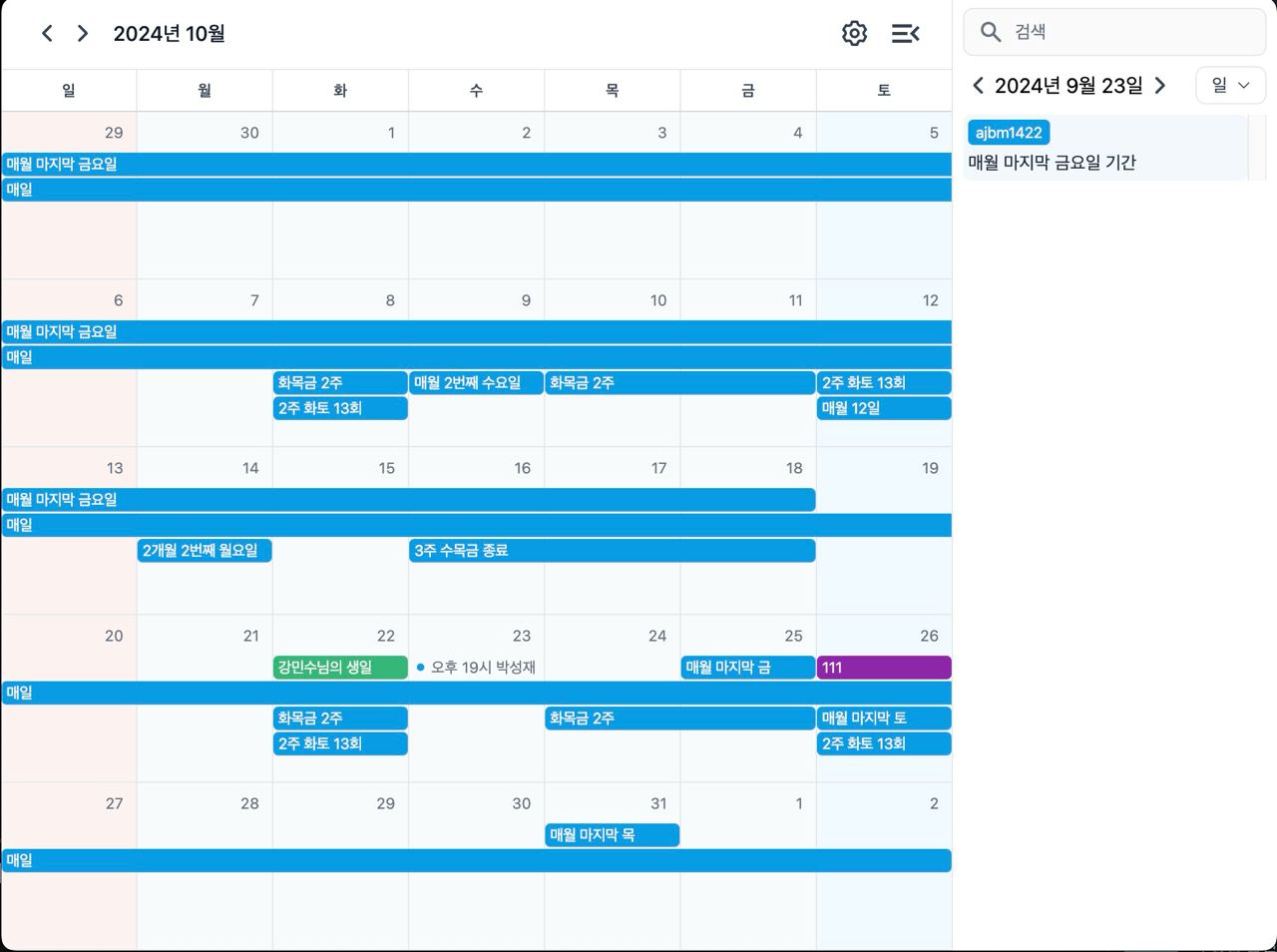This screenshot has width=1277, height=952.
Task: Open the purple 111 event
Action: [x=883, y=668]
